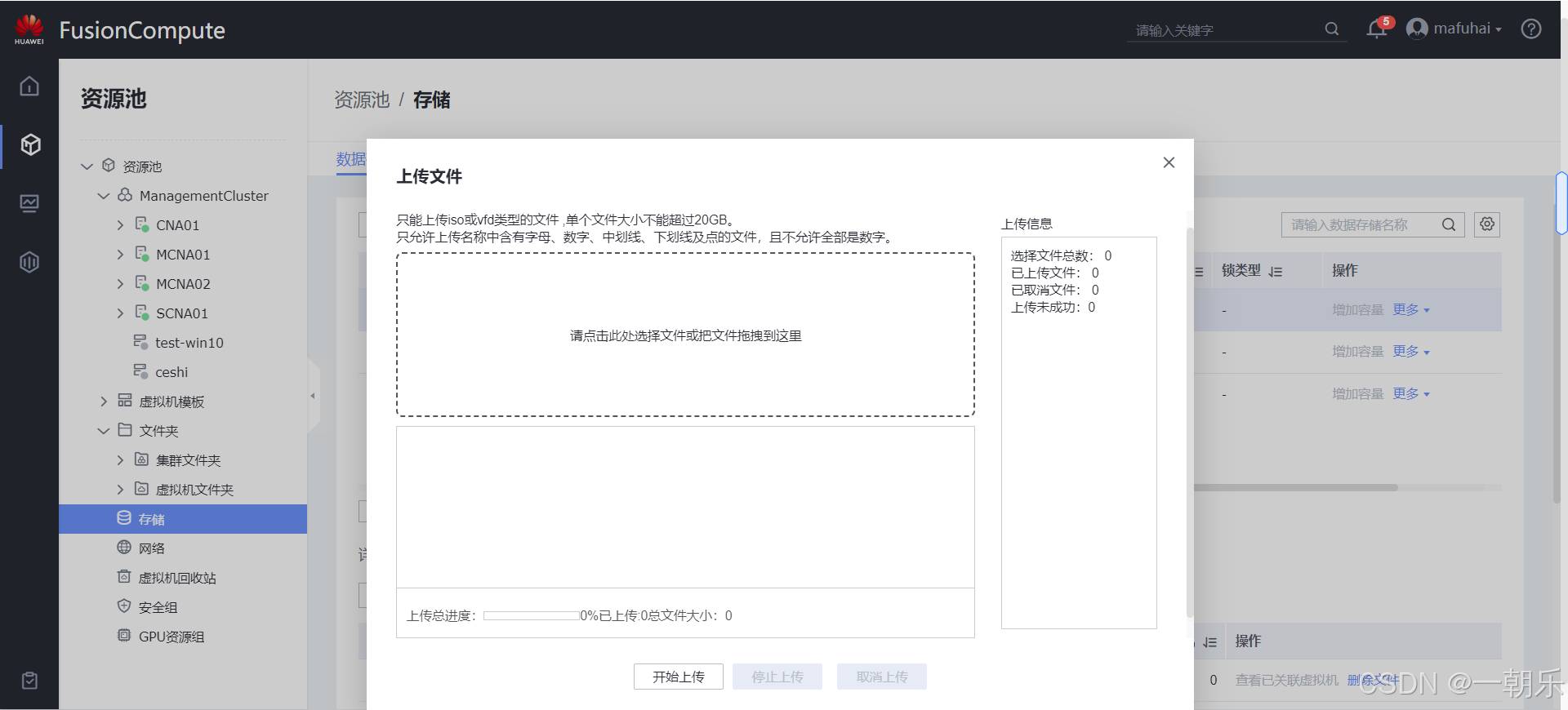Open 更多 dropdown in first datastore row
The height and width of the screenshot is (710, 1568).
pyautogui.click(x=1411, y=310)
